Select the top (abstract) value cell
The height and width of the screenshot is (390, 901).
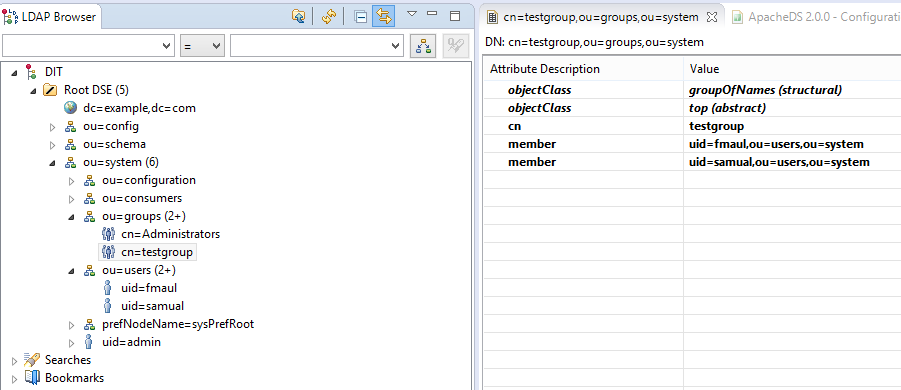click(x=792, y=108)
